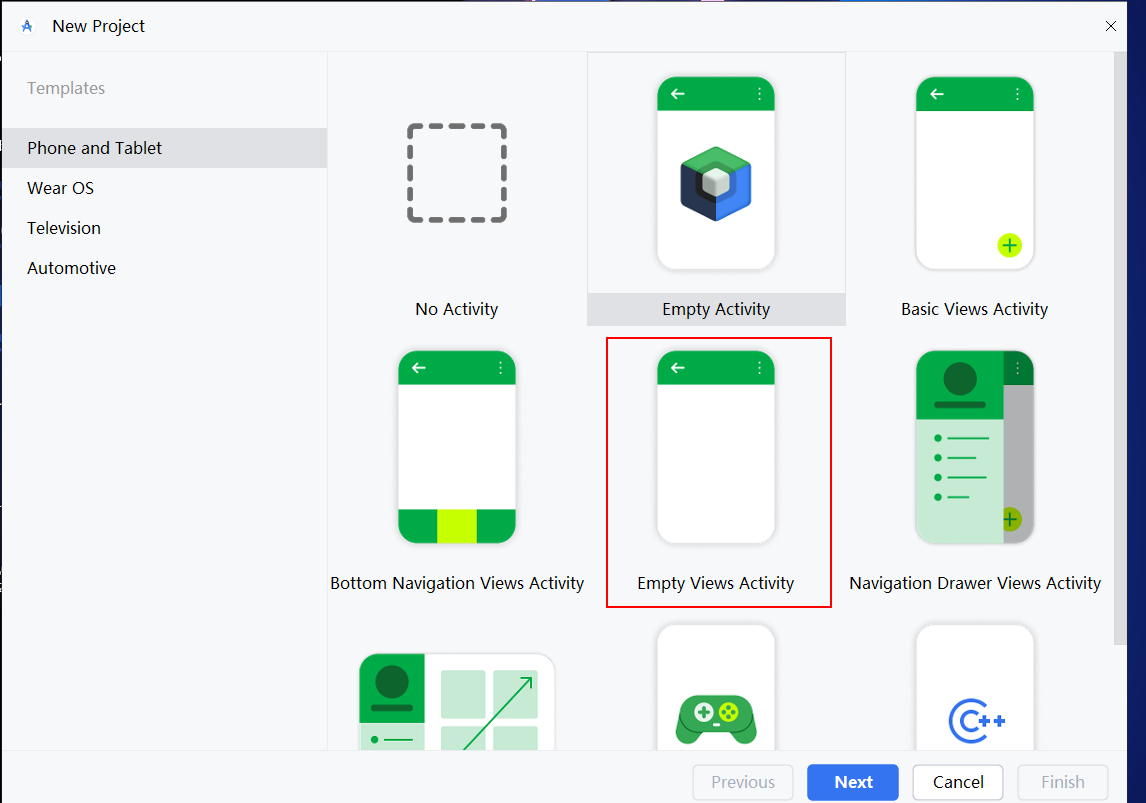This screenshot has height=803, width=1146.
Task: Switch to Wear OS templates
Action: [164, 188]
